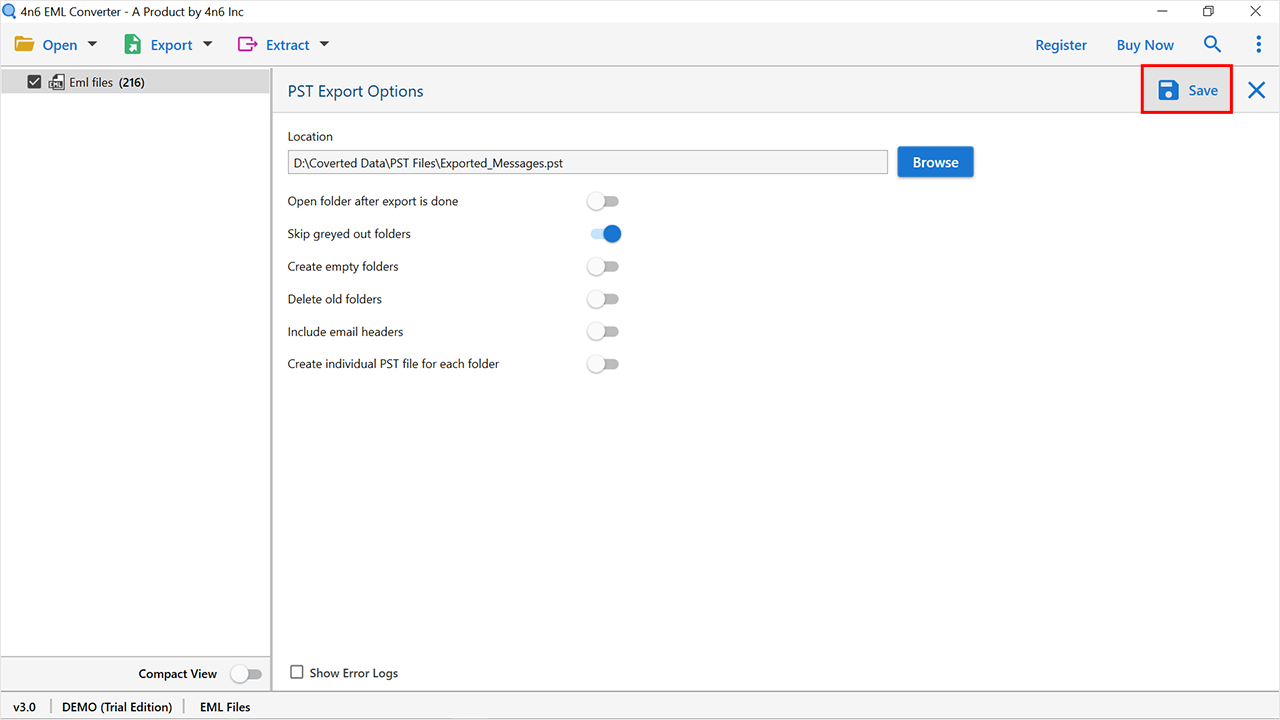This screenshot has height=720, width=1280.
Task: Click the three-dot overflow menu icon
Action: pyautogui.click(x=1258, y=44)
